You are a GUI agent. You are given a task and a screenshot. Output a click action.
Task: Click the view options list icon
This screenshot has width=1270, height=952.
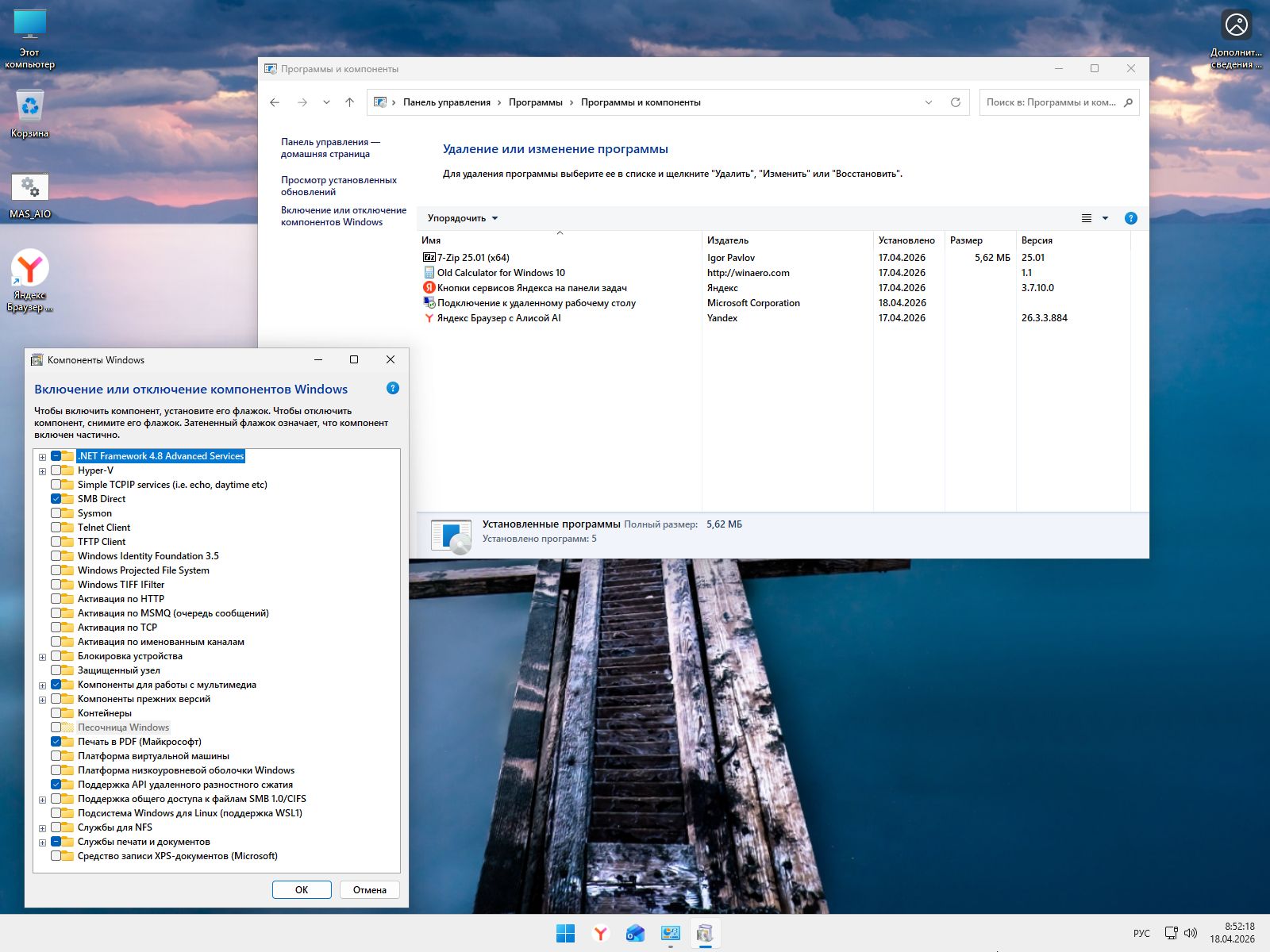[x=1087, y=218]
